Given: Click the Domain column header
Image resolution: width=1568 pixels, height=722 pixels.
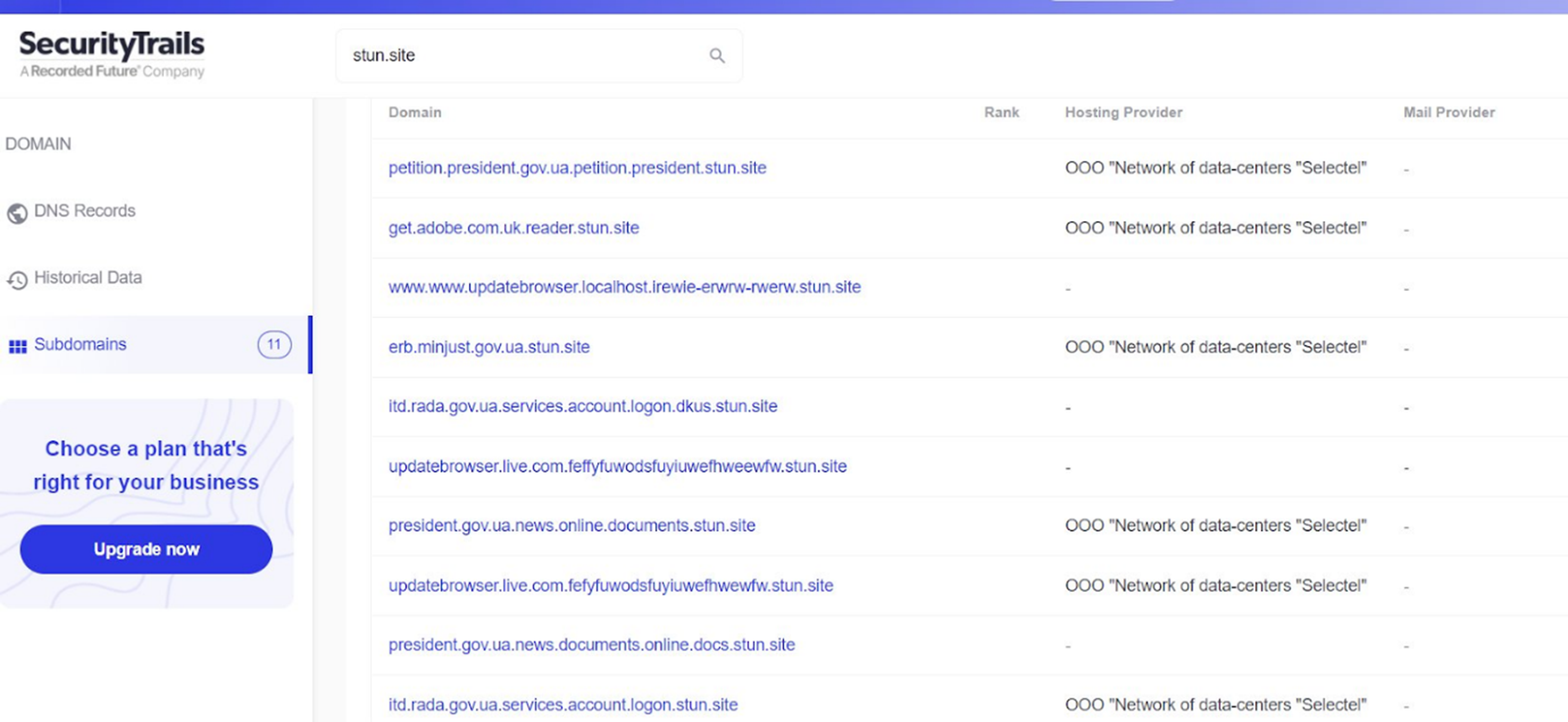Looking at the screenshot, I should (x=415, y=112).
